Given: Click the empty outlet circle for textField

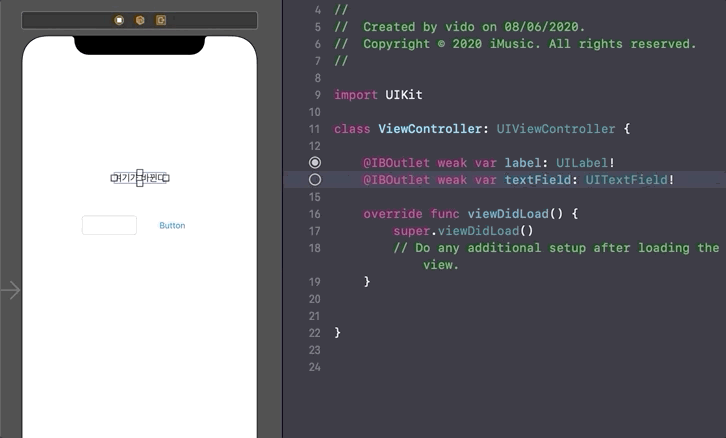Looking at the screenshot, I should (x=315, y=180).
